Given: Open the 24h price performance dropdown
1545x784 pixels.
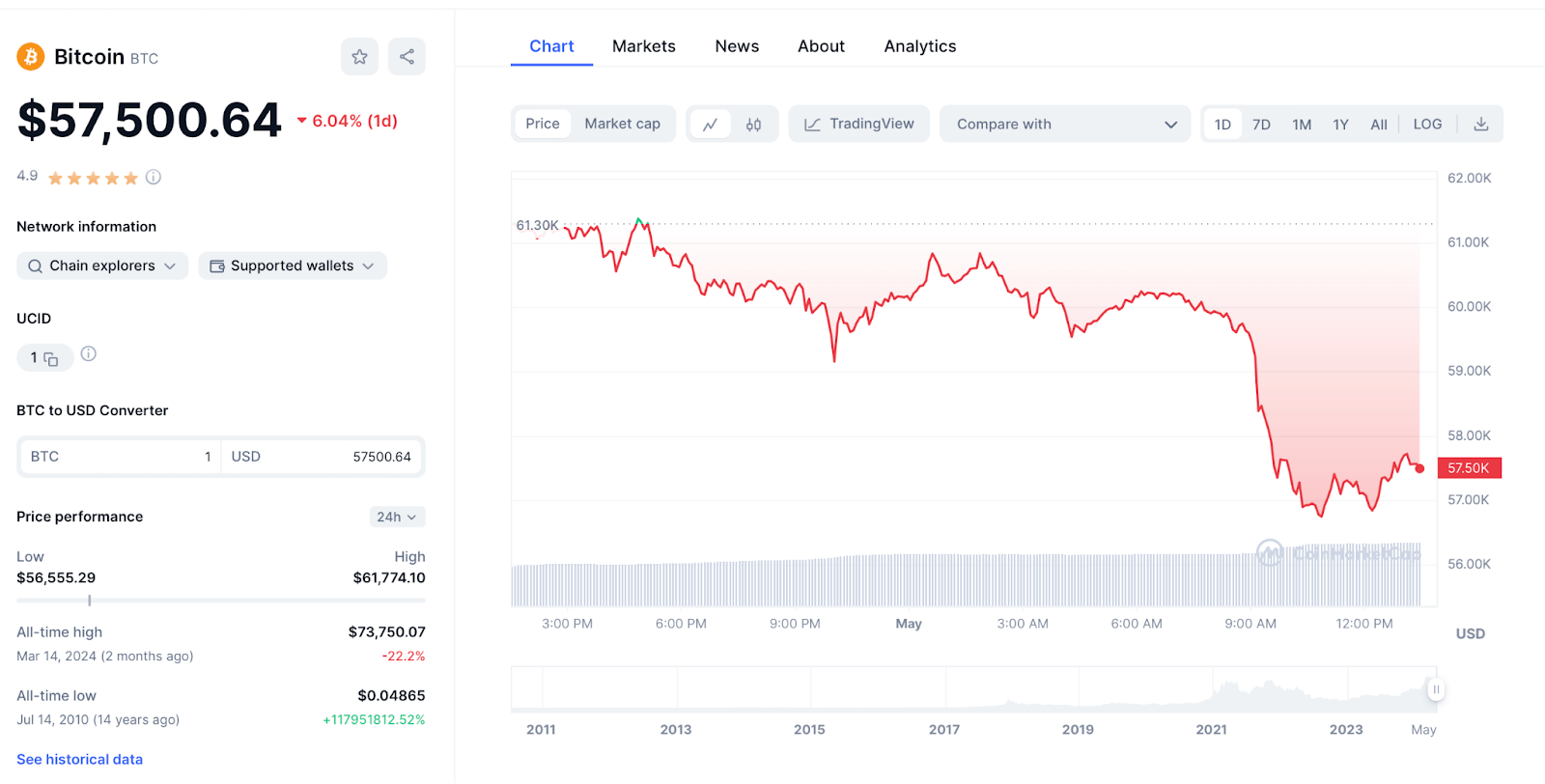Looking at the screenshot, I should pos(397,517).
